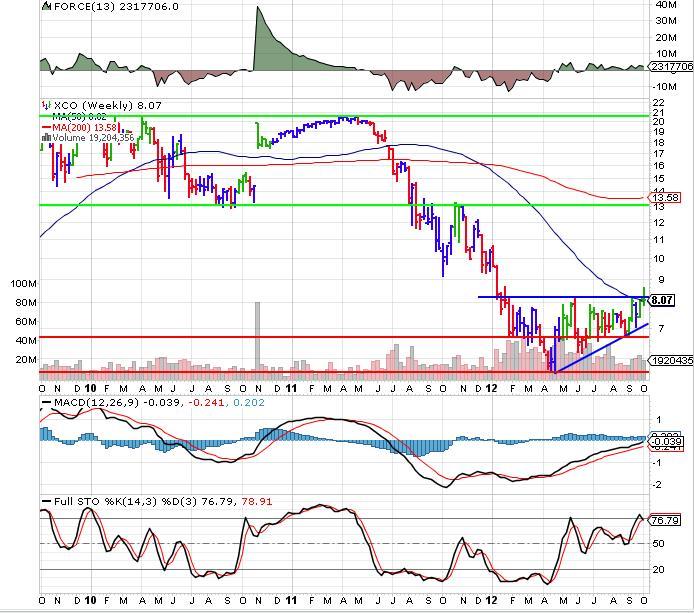
Task: Click the XCO (Weekly) price bar icon
Action: point(46,105)
